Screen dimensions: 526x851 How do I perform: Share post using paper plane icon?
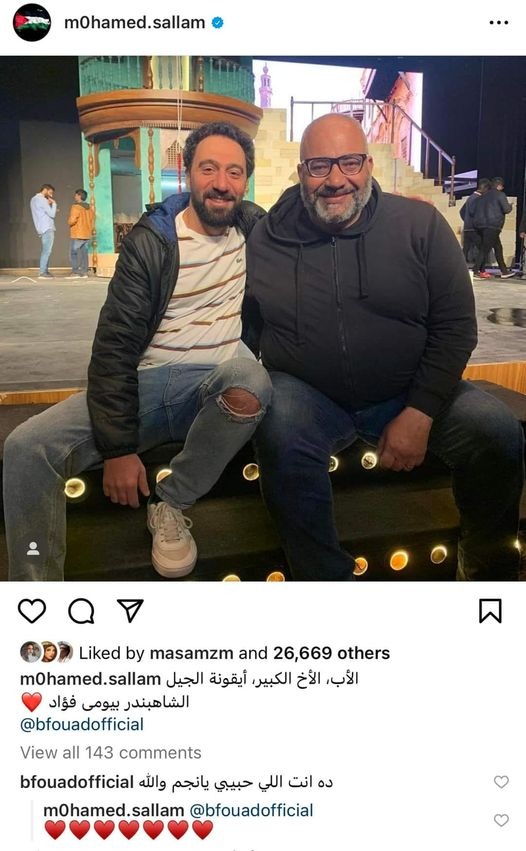(x=130, y=611)
